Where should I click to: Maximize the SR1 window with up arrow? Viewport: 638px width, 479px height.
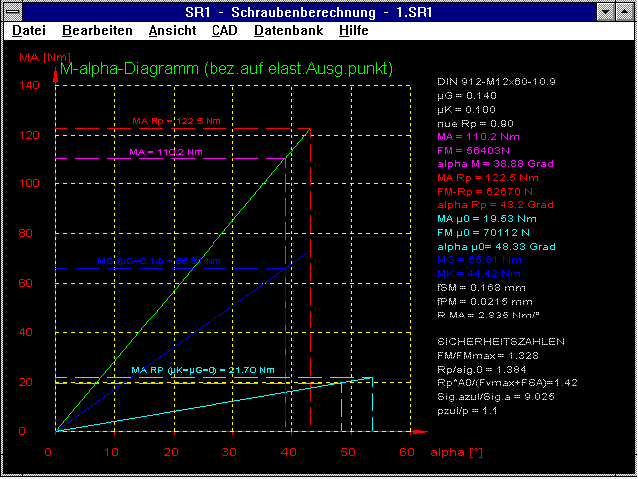pos(625,11)
